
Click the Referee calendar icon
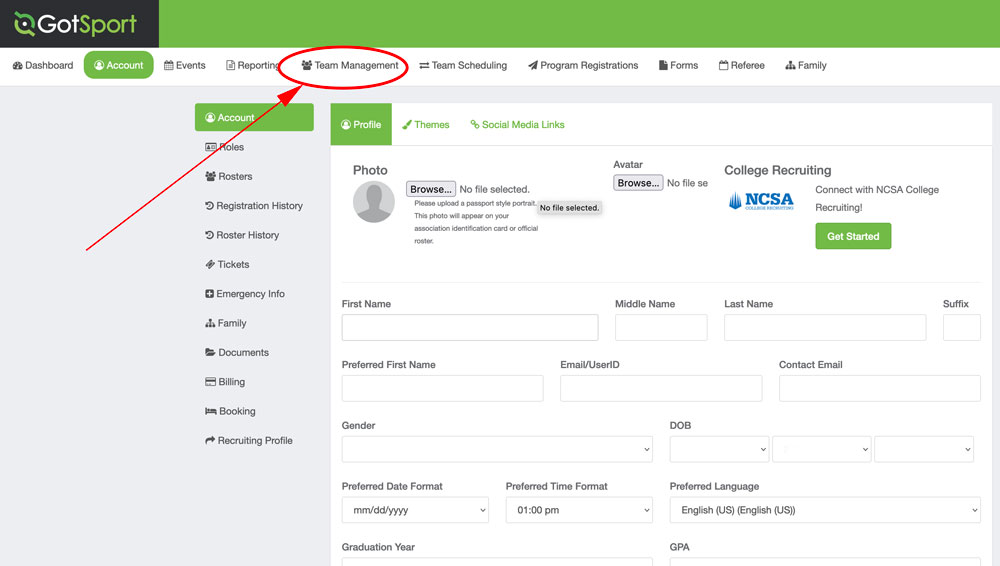click(723, 66)
